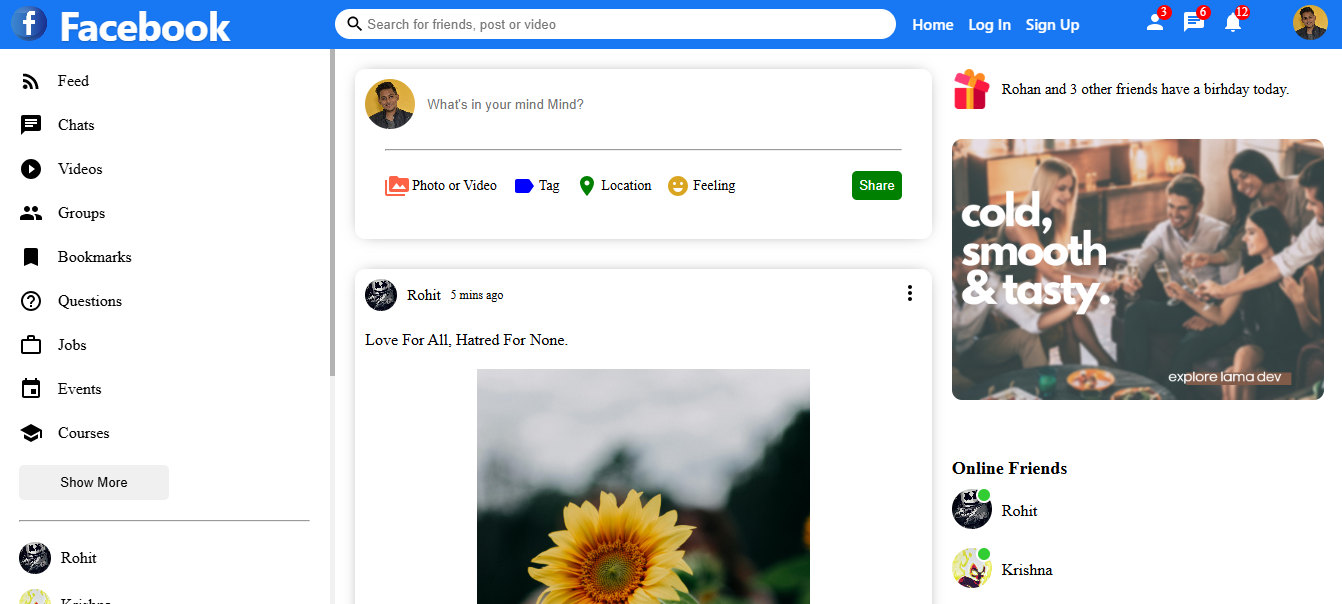Click the Feeling label text
The image size is (1342, 604).
714,186
